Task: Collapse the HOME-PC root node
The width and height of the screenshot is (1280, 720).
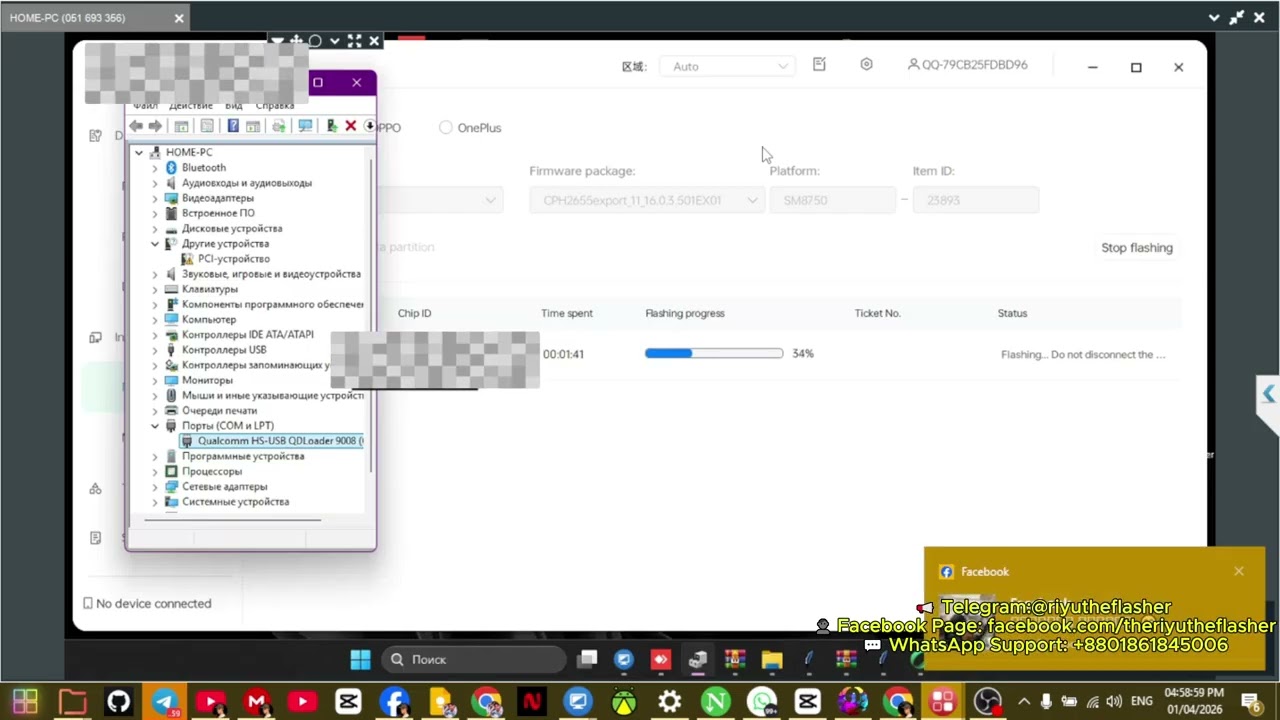Action: [x=139, y=152]
